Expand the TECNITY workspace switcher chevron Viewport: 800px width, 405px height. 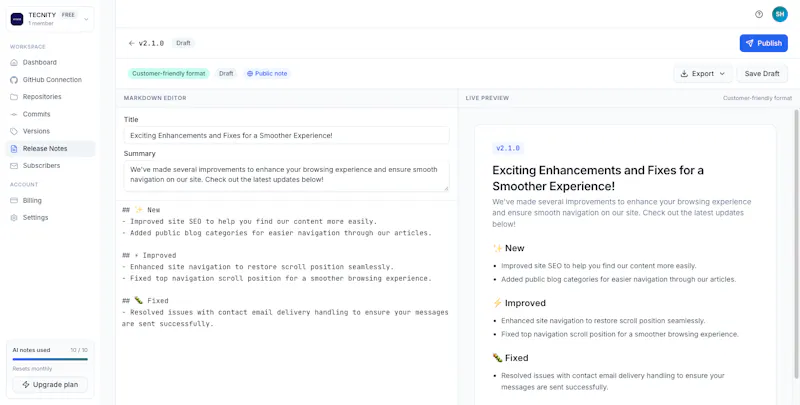(x=86, y=19)
